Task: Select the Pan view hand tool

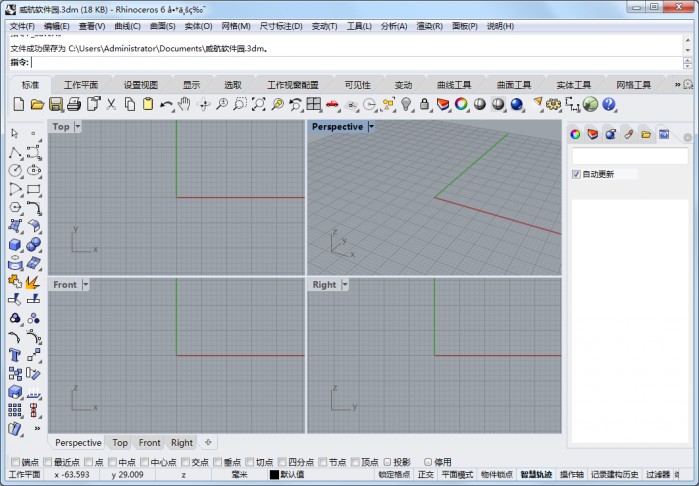Action: (185, 104)
